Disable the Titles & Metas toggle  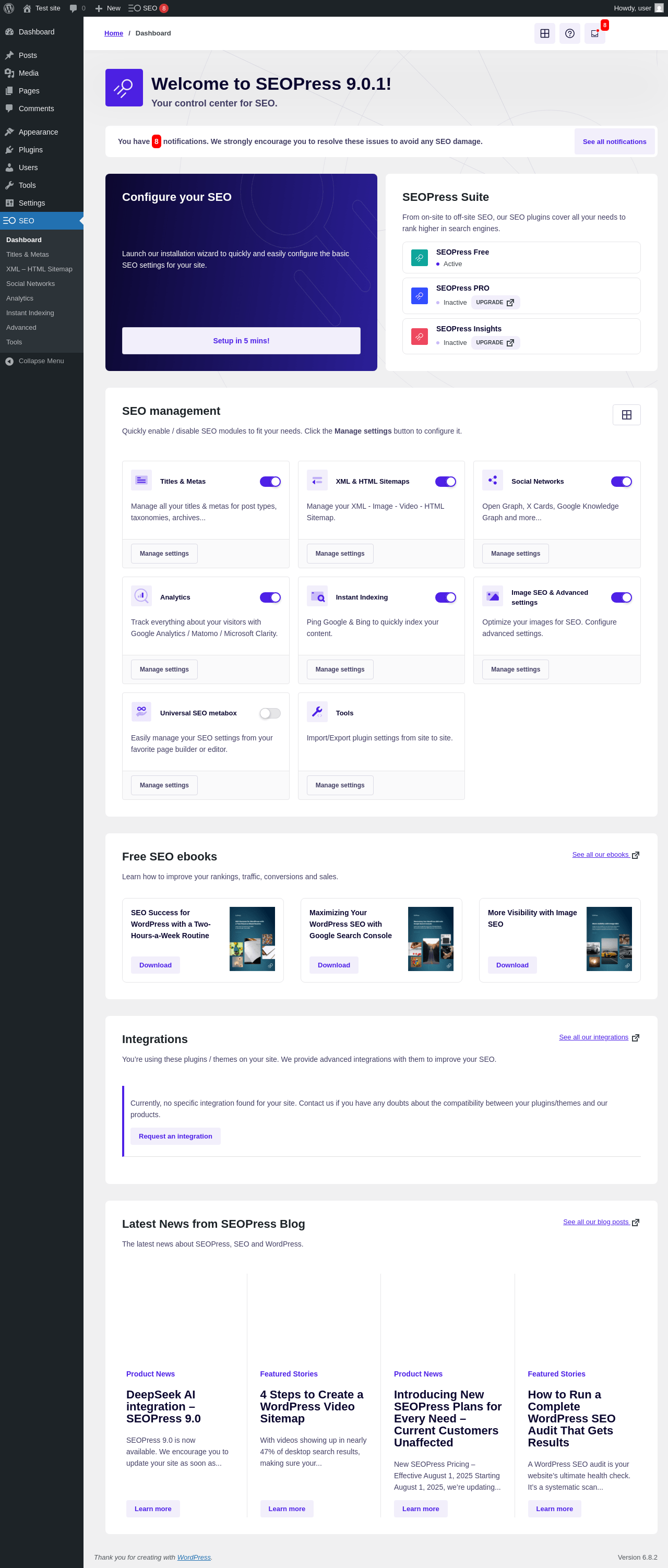point(270,482)
